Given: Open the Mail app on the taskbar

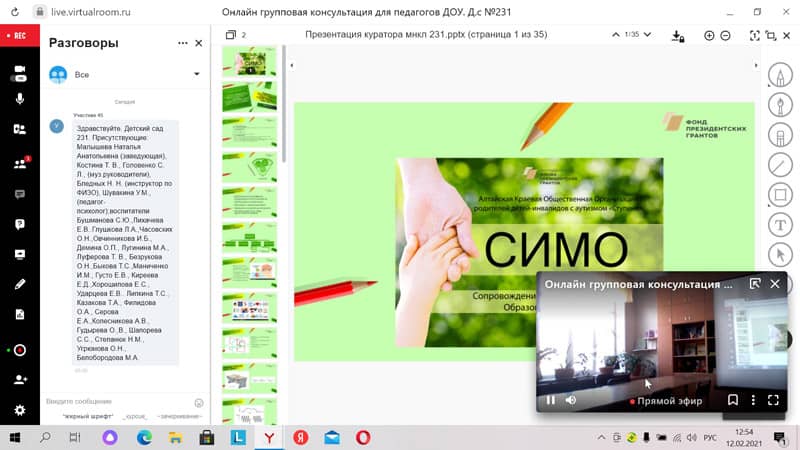Looking at the screenshot, I should [332, 438].
